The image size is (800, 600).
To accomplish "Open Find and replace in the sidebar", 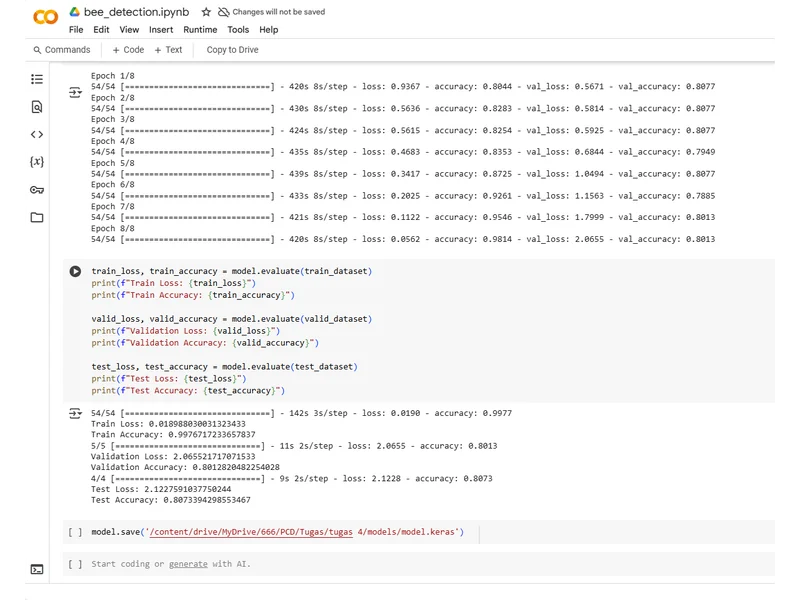I will pos(37,107).
